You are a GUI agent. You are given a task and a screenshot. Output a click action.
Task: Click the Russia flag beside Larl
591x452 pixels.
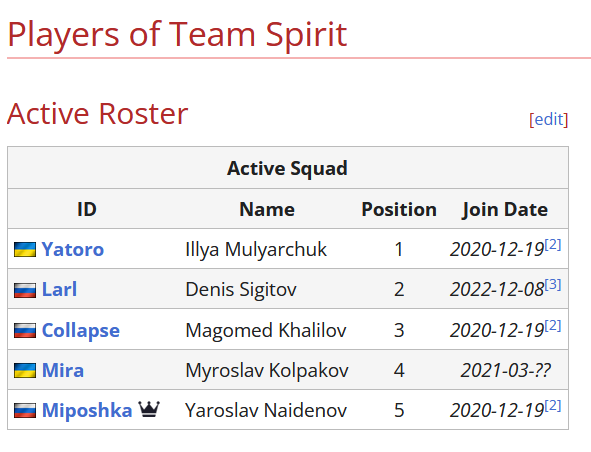pyautogui.click(x=25, y=290)
